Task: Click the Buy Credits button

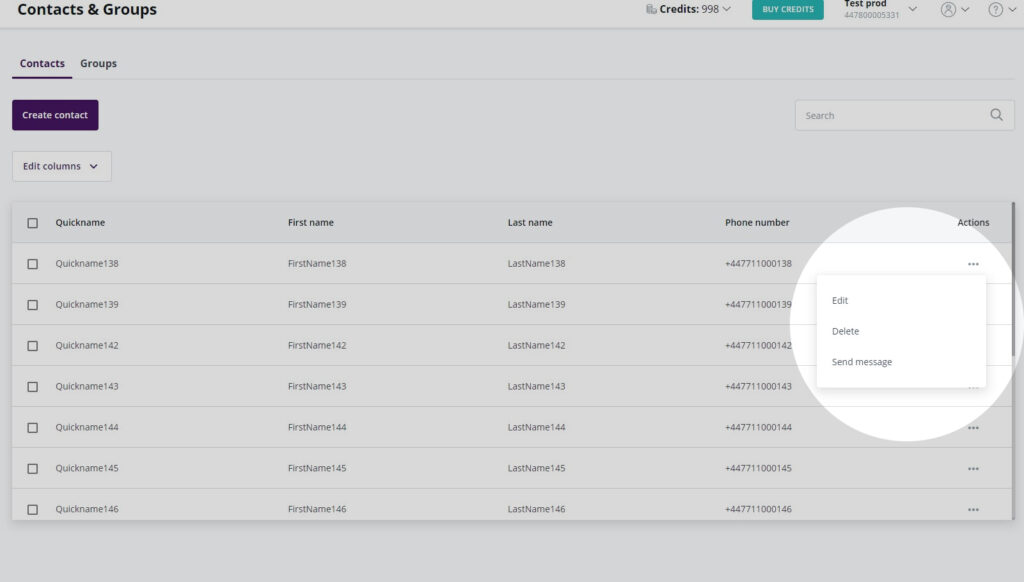Action: pyautogui.click(x=787, y=7)
